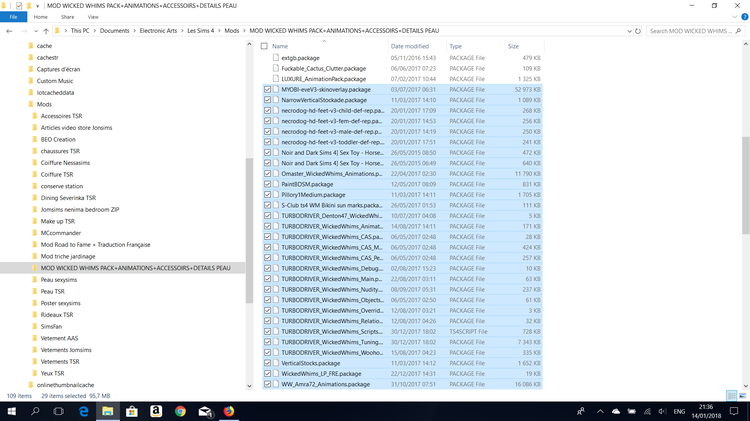The width and height of the screenshot is (750, 421).
Task: Open the Share ribbon tab
Action: coord(67,17)
